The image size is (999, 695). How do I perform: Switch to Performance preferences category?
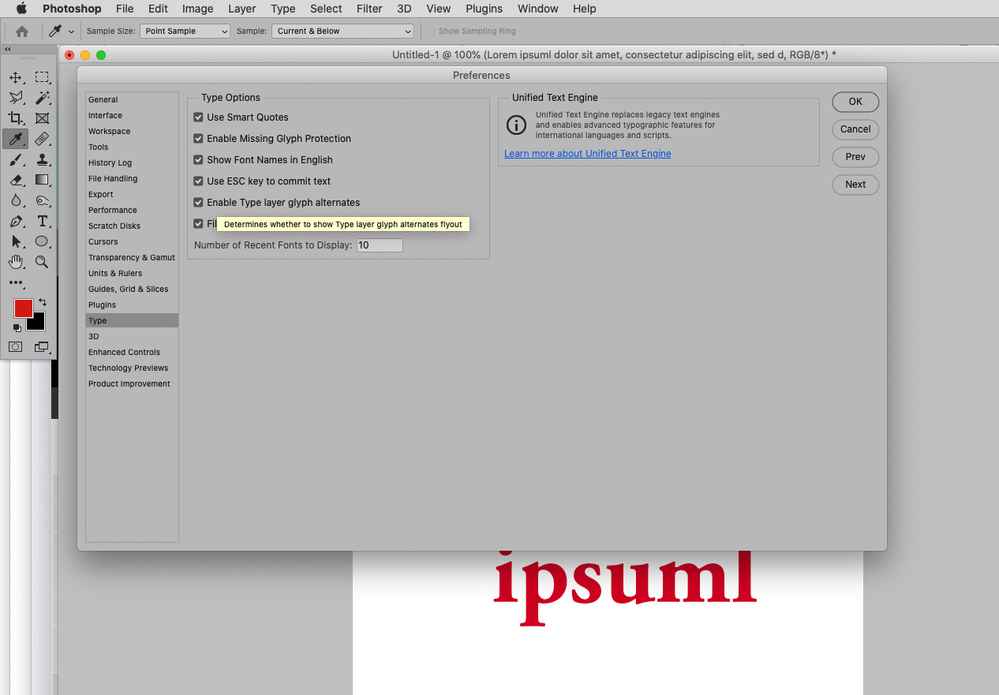click(x=132, y=210)
